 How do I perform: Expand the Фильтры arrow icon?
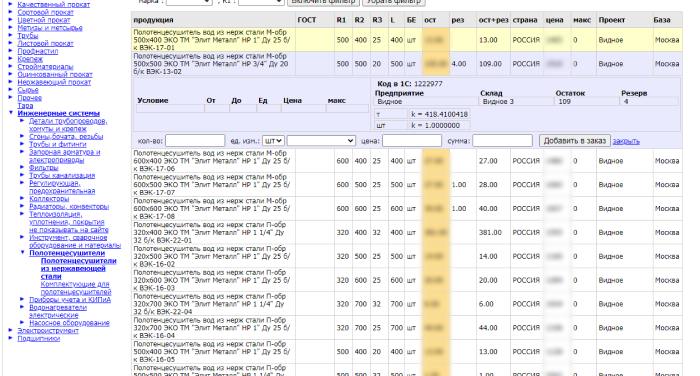22,167
